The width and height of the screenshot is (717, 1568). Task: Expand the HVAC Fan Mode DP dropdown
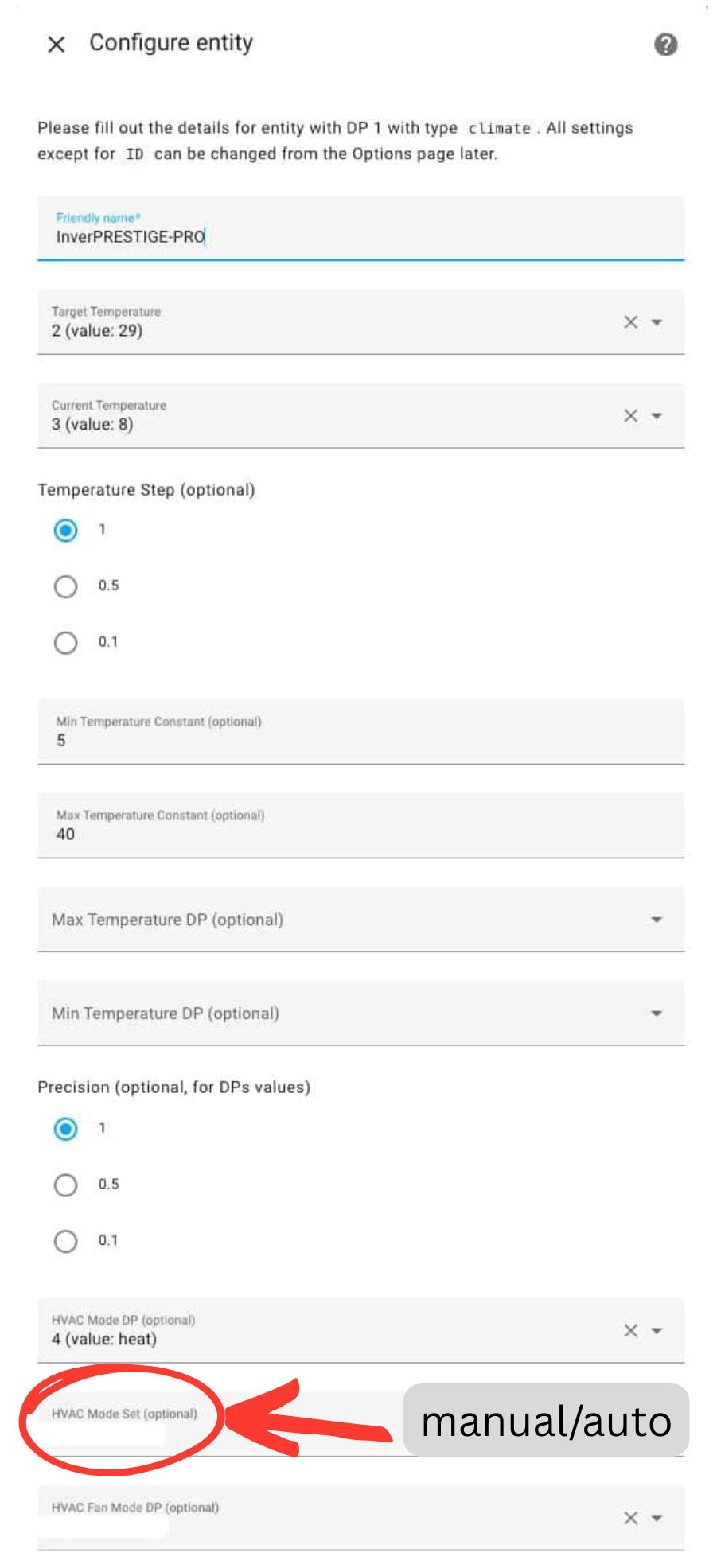[x=657, y=1518]
